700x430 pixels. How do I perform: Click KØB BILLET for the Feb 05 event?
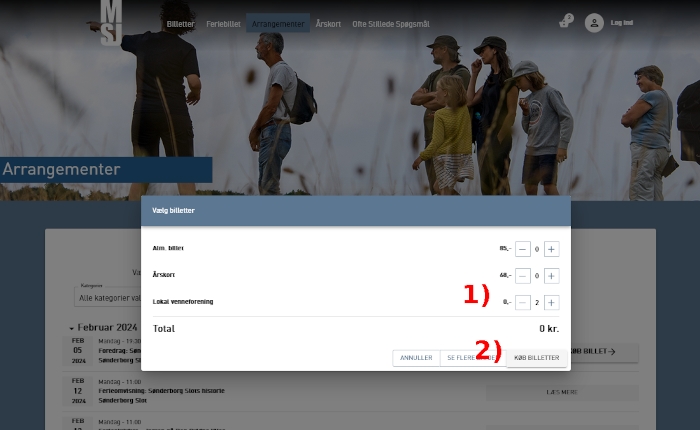[x=603, y=352]
